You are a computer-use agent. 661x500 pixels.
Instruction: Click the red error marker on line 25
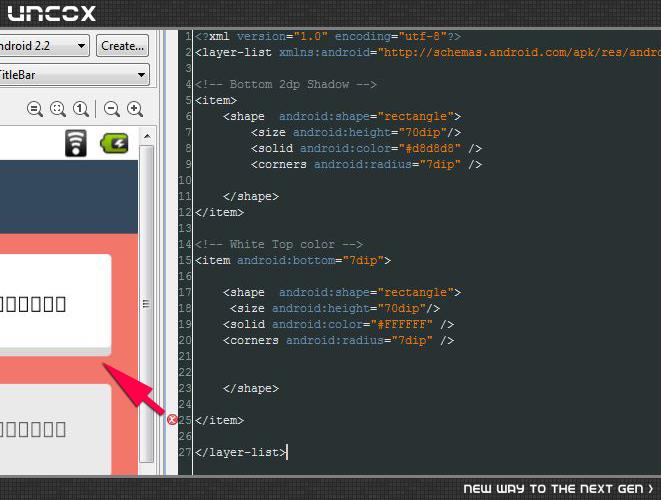[x=172, y=419]
